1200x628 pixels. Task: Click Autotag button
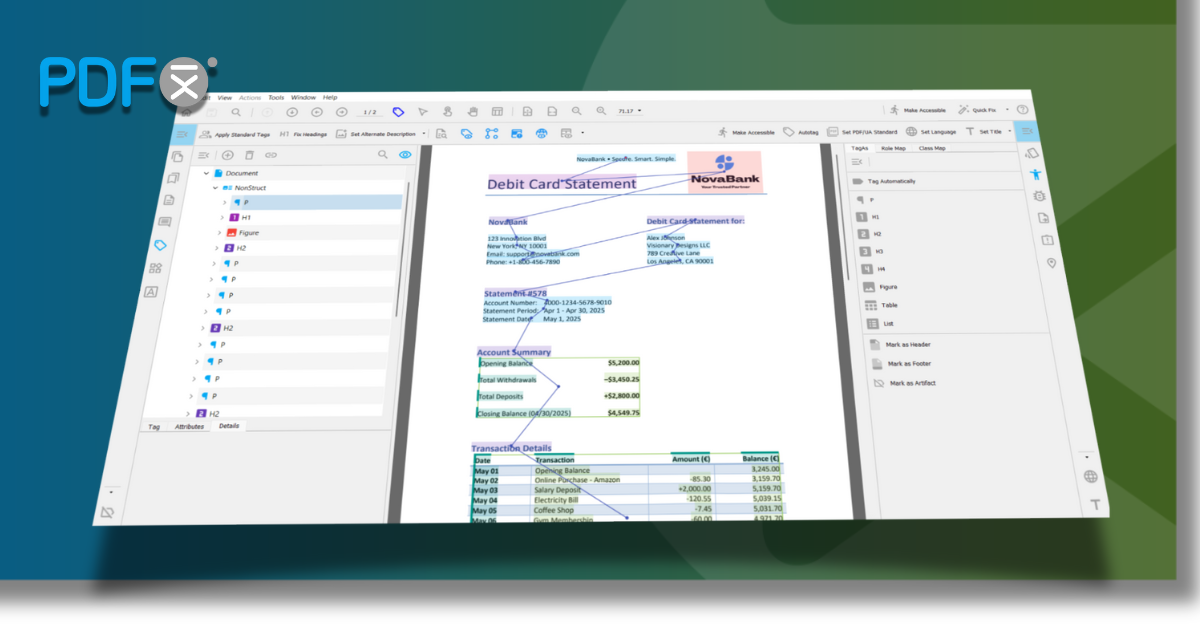(801, 132)
